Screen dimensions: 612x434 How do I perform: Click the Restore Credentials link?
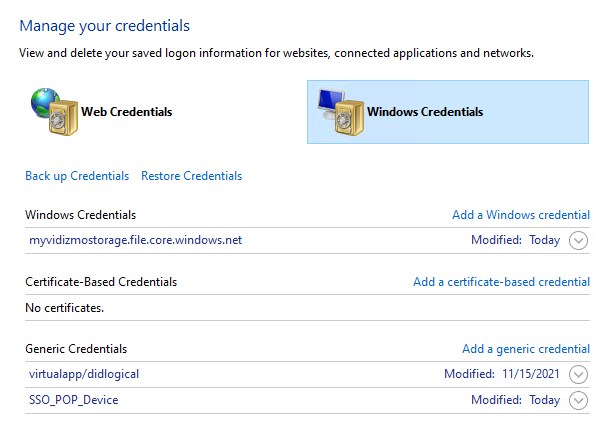[x=191, y=176]
